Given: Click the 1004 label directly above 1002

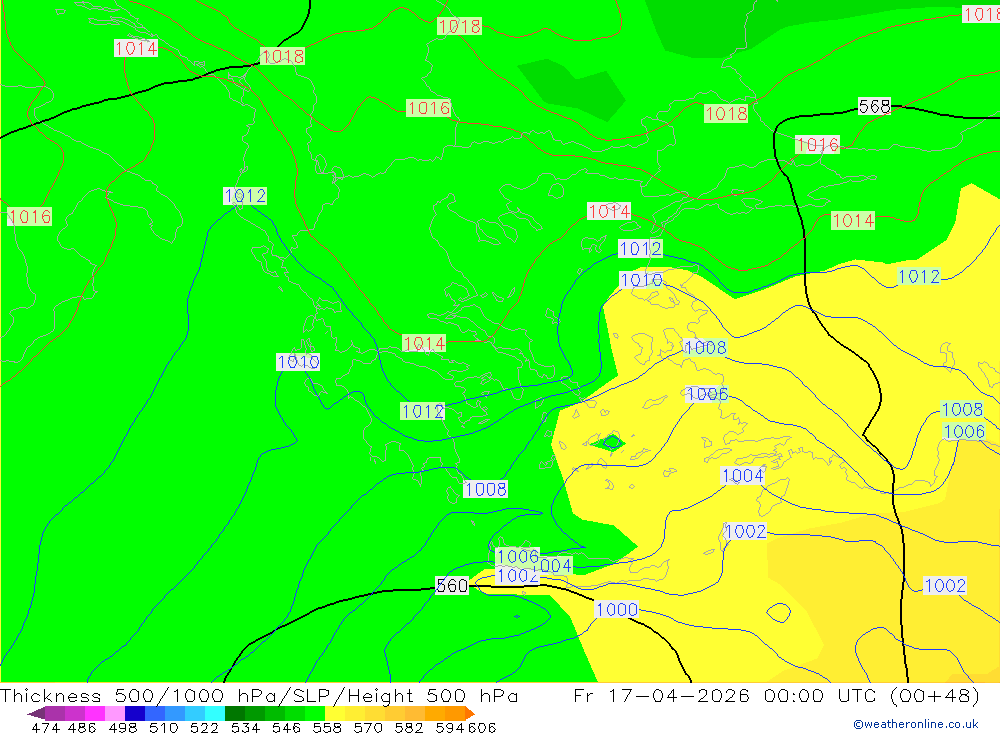Looking at the screenshot, I should pyautogui.click(x=742, y=475).
